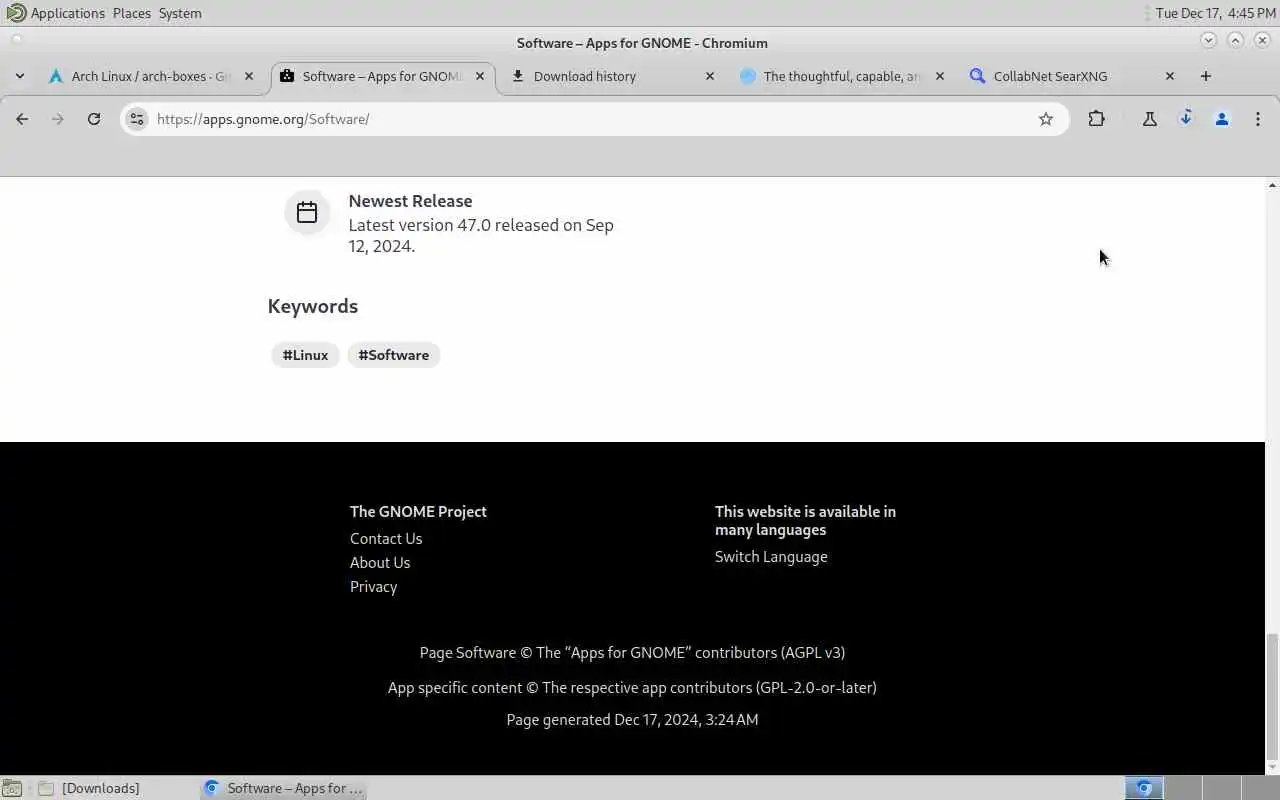Click the #Linux keyword tag
The width and height of the screenshot is (1280, 800).
[305, 355]
